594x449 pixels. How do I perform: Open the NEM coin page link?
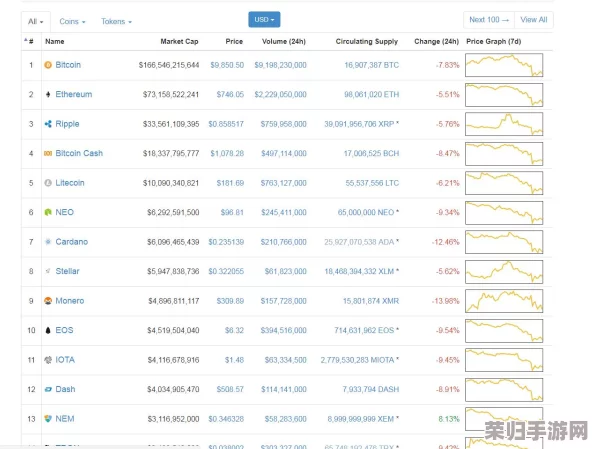(x=65, y=419)
